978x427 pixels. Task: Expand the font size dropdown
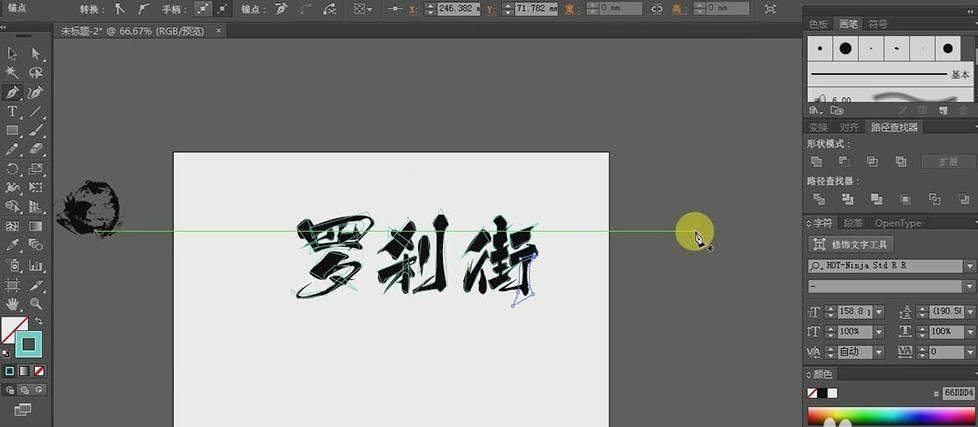[x=879, y=311]
